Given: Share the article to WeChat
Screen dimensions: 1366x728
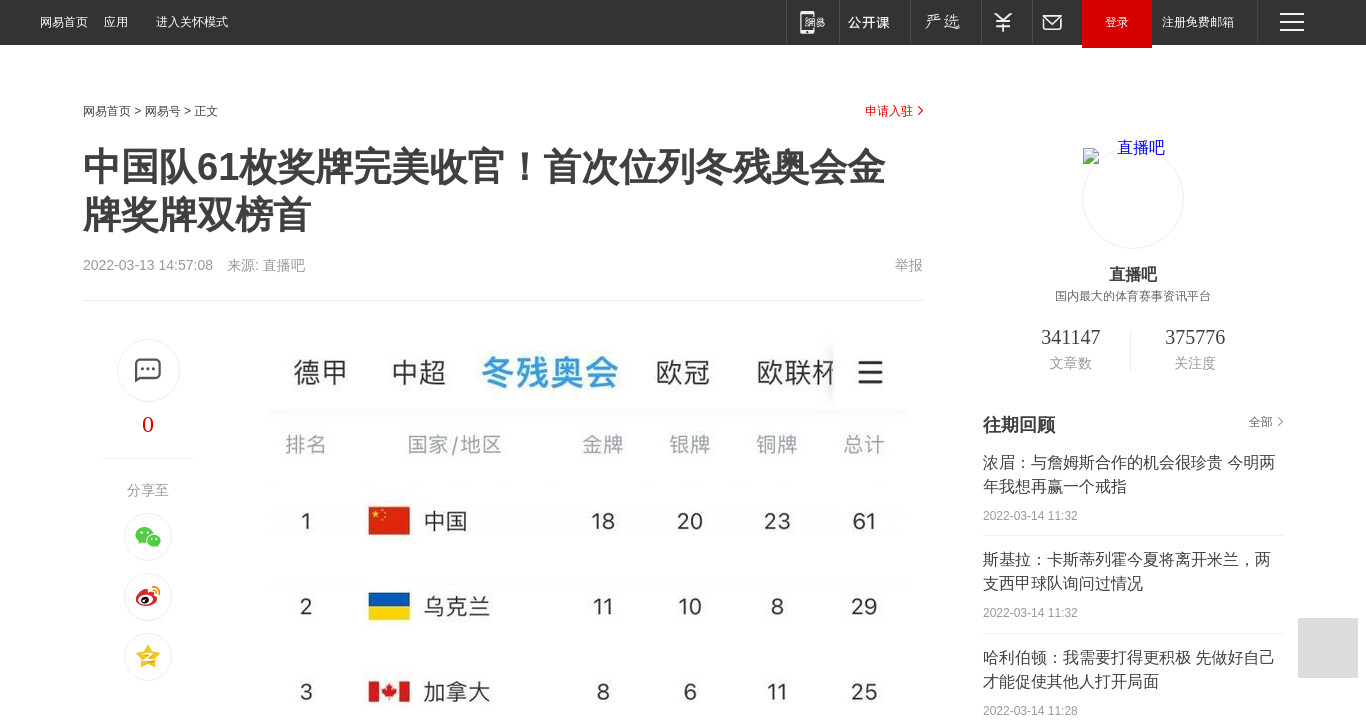Looking at the screenshot, I should coord(148,537).
